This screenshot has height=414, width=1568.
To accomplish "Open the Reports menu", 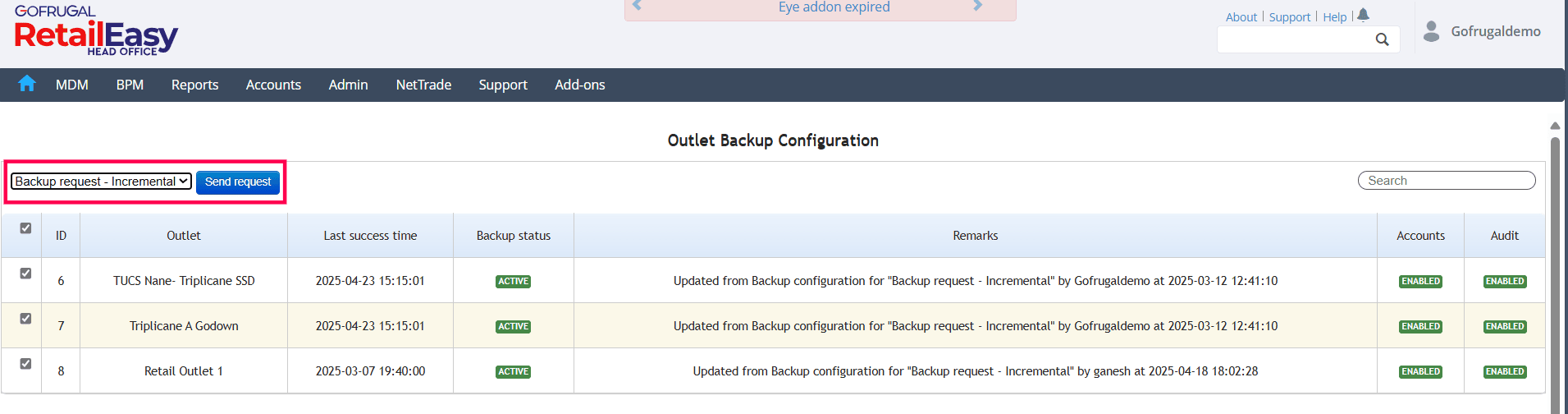I will click(x=194, y=85).
